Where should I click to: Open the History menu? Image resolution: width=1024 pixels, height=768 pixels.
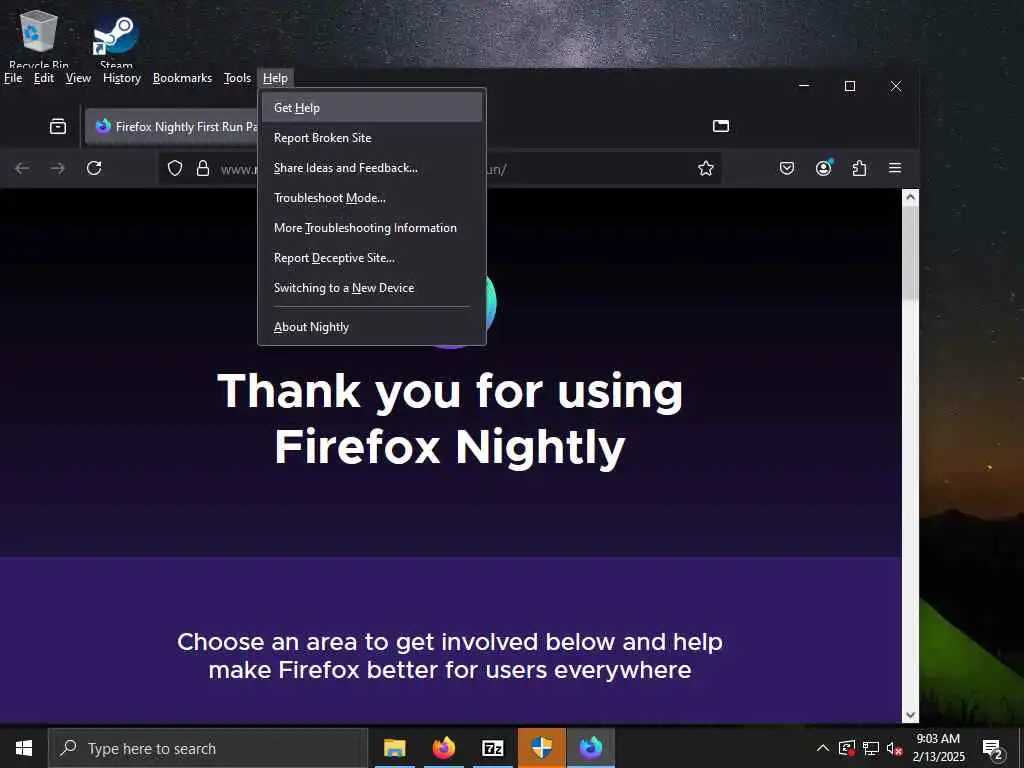[x=122, y=78]
